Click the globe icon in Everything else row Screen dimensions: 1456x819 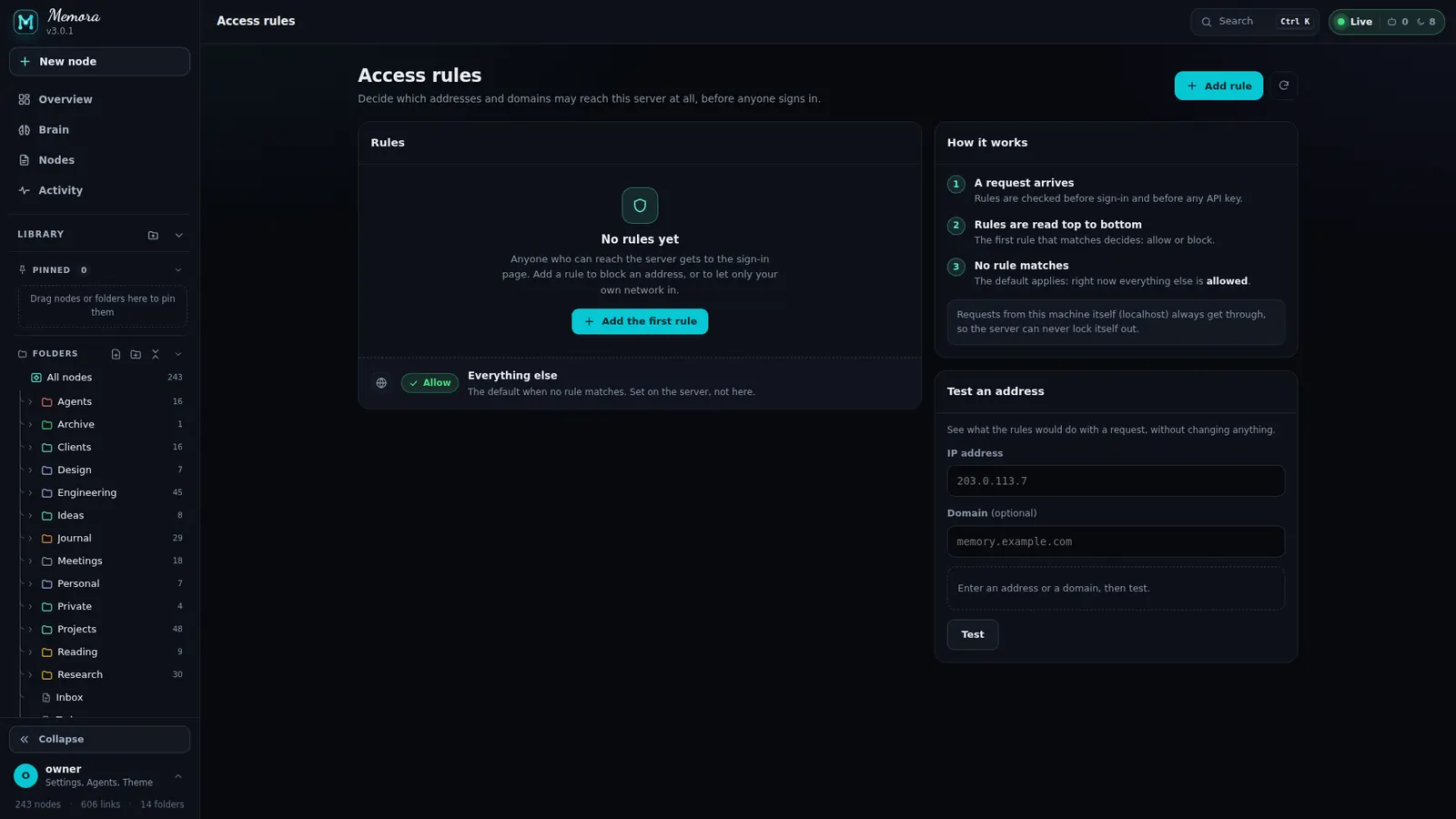pos(381,383)
